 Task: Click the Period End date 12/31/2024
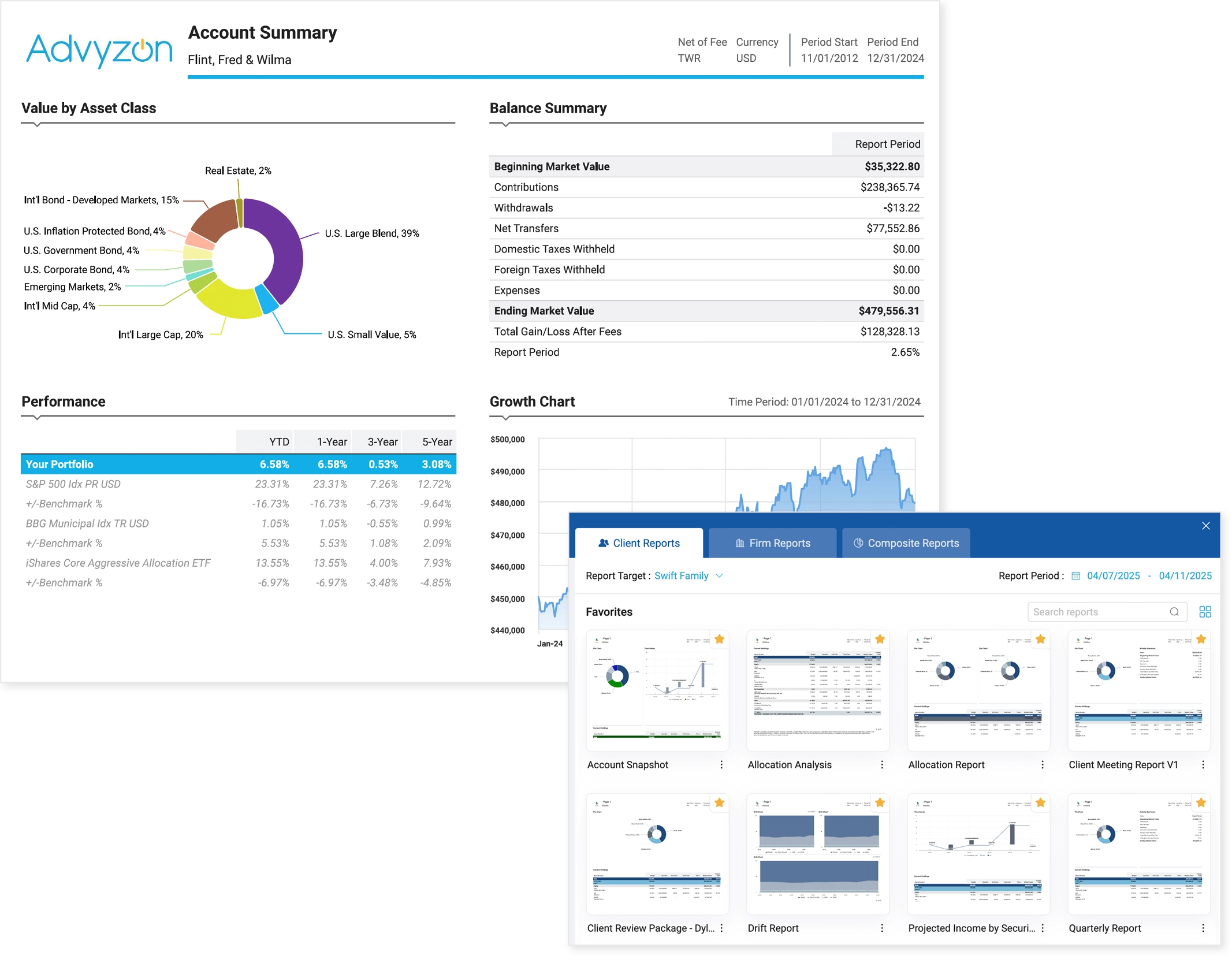[x=895, y=58]
